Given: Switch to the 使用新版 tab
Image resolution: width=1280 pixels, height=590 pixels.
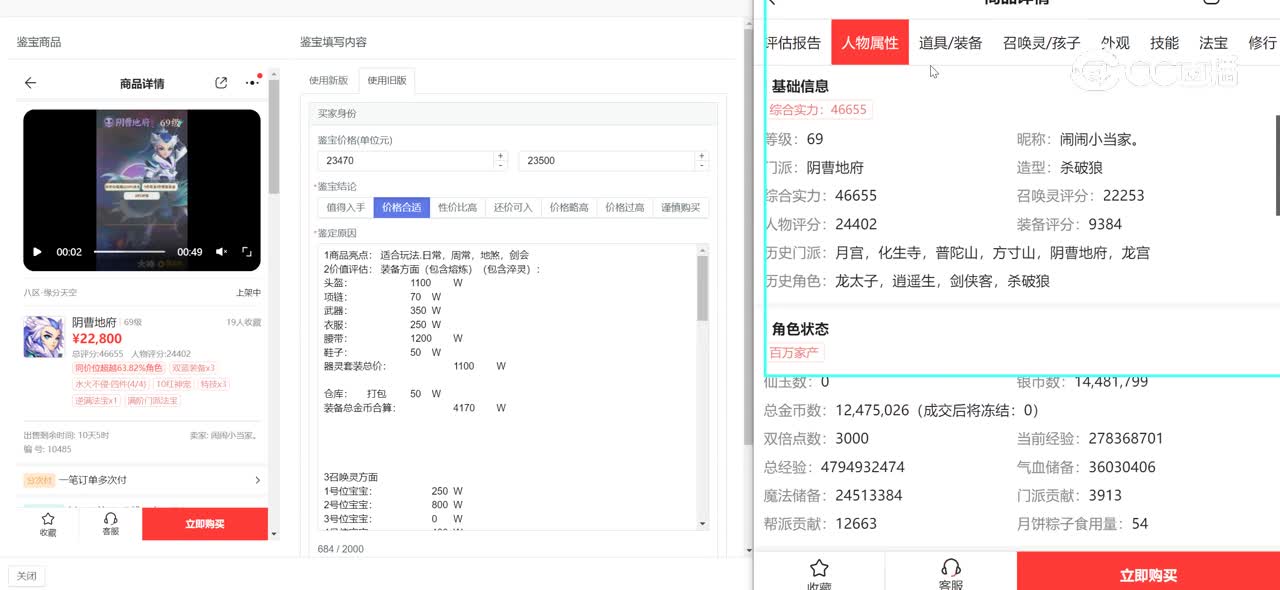Looking at the screenshot, I should pyautogui.click(x=328, y=81).
